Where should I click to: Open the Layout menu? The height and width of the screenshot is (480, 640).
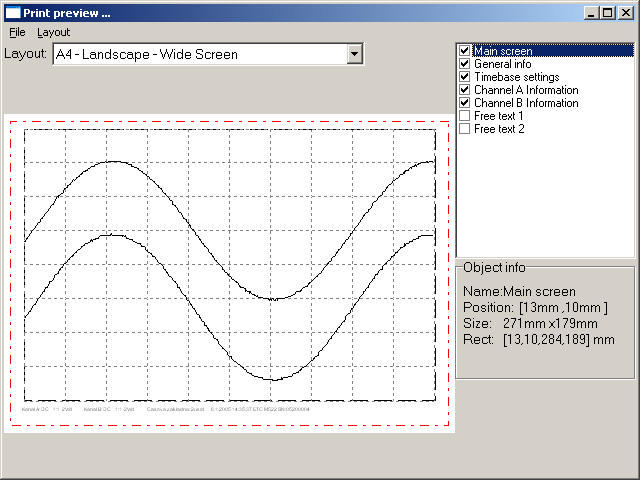pos(53,32)
